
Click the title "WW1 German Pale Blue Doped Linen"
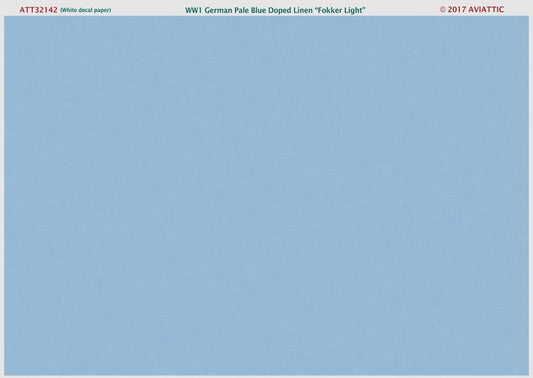tap(249, 11)
